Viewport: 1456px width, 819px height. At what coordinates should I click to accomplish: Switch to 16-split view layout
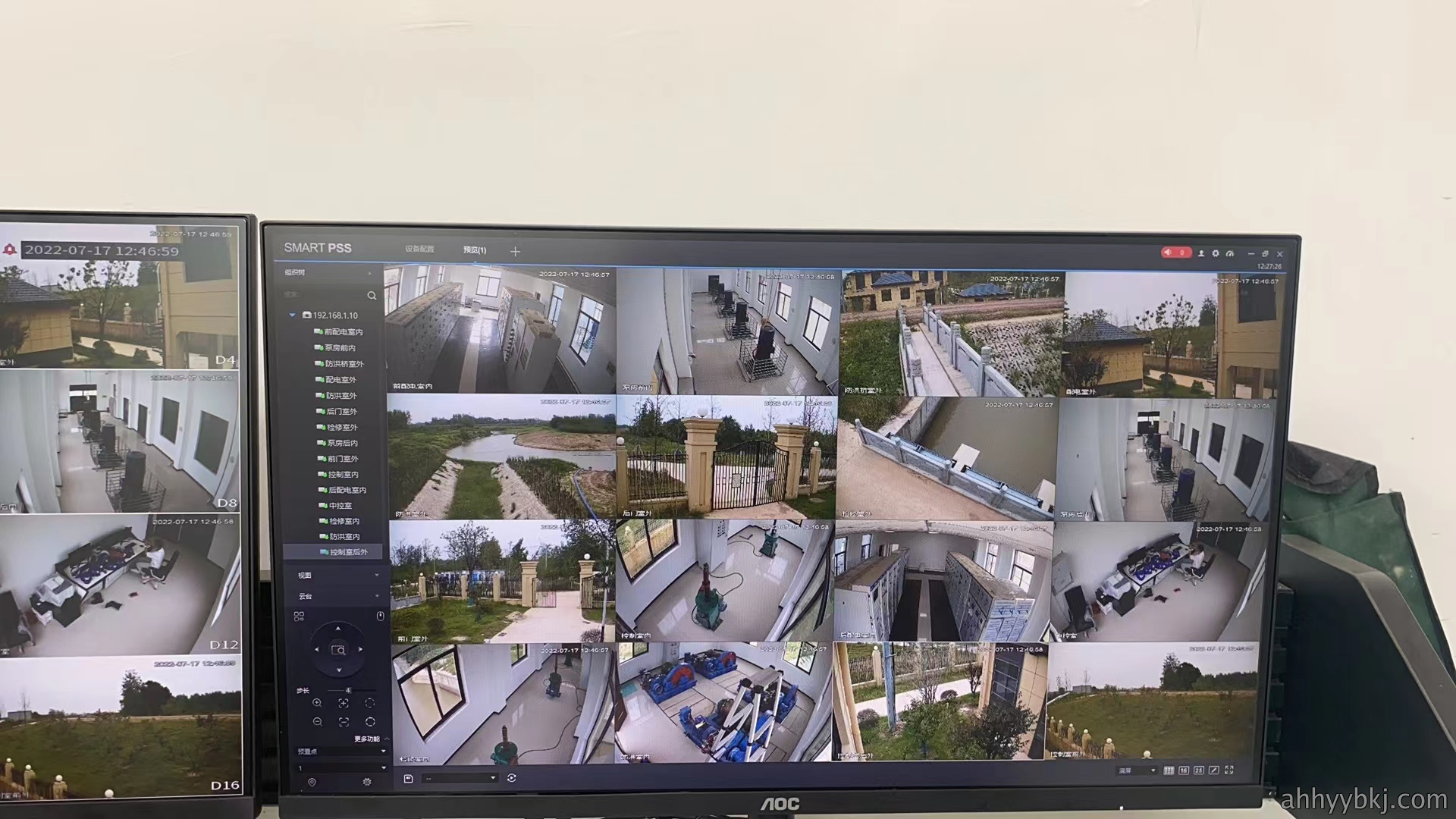click(1184, 770)
